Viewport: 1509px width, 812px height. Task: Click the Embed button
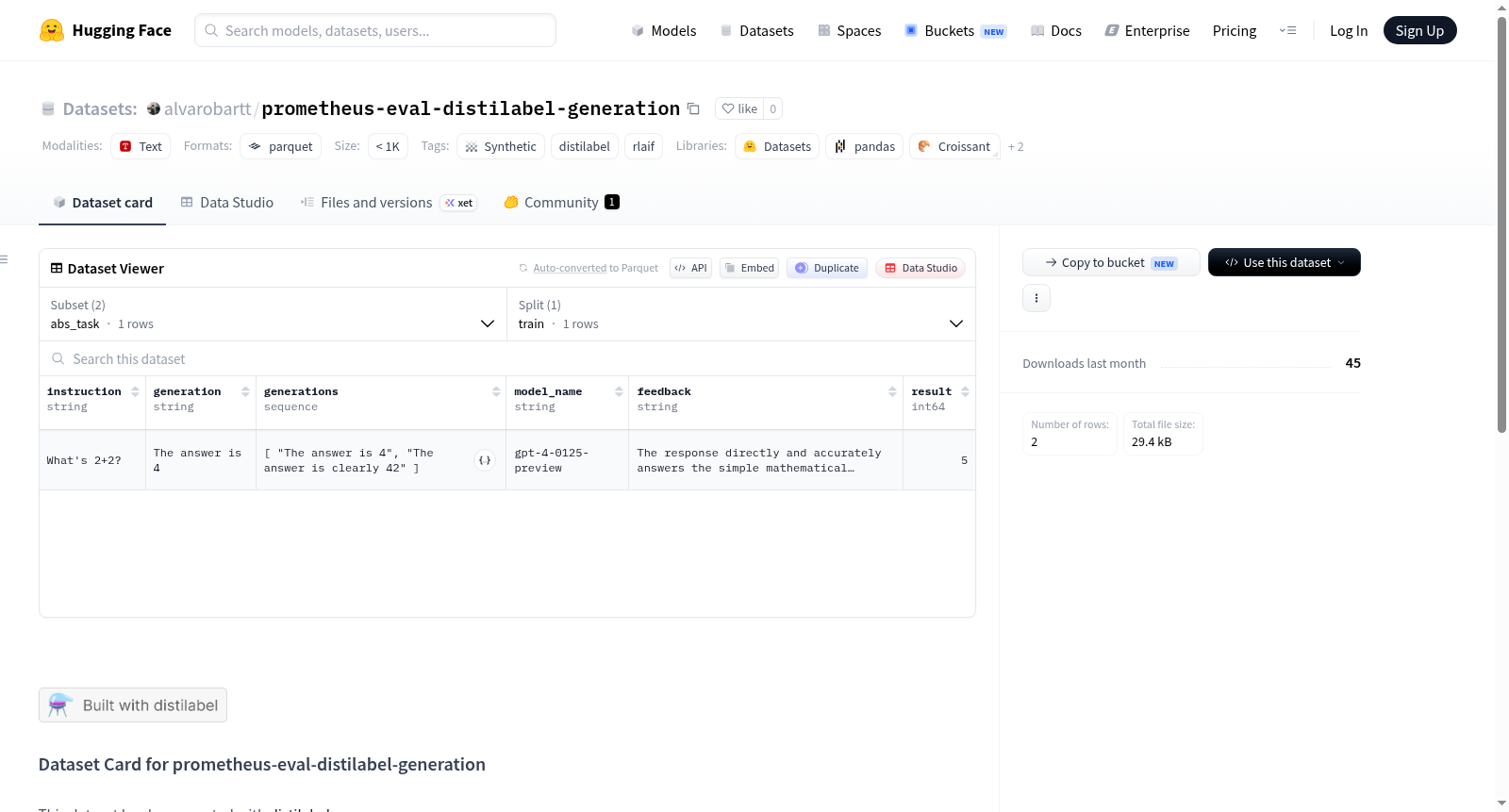[750, 268]
